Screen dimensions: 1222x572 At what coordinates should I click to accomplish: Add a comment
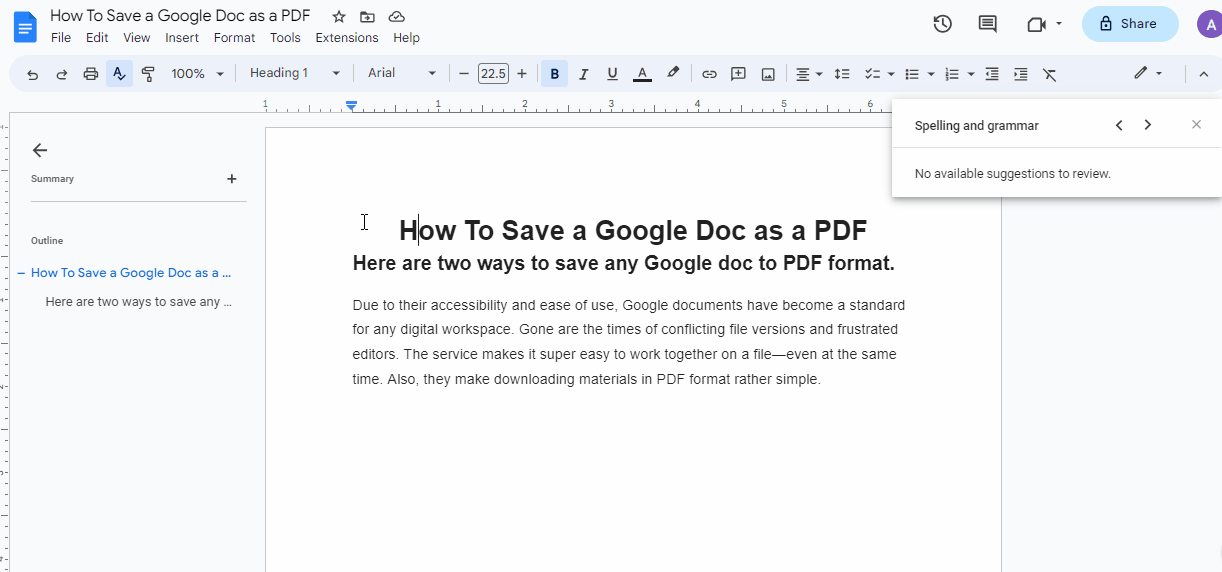pyautogui.click(x=738, y=74)
